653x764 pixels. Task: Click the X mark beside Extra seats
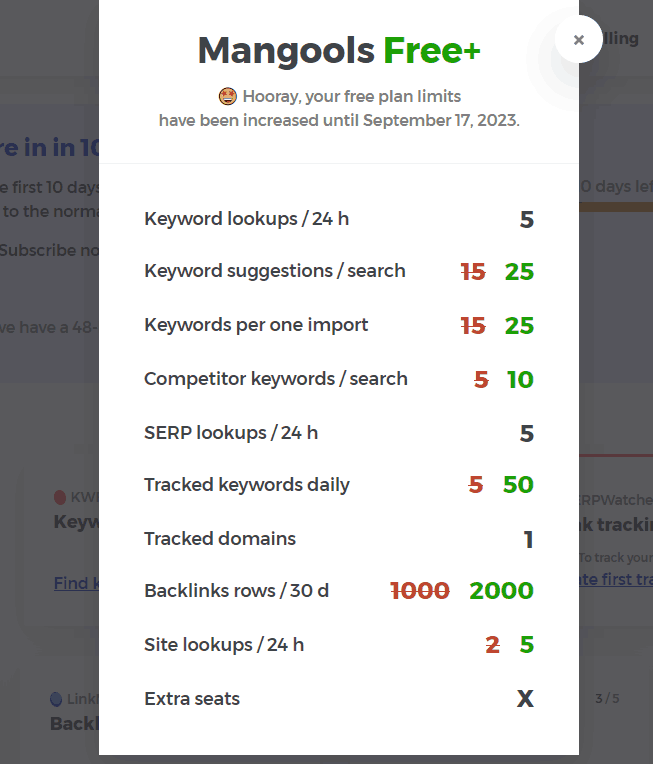point(525,699)
